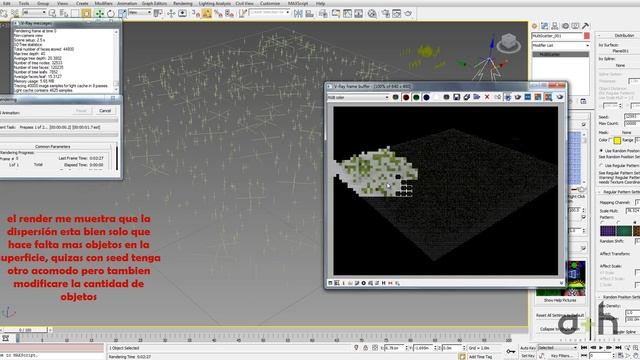Image resolution: width=640 pixels, height=360 pixels.
Task: Open the Material Editor icon
Action: 372,13
